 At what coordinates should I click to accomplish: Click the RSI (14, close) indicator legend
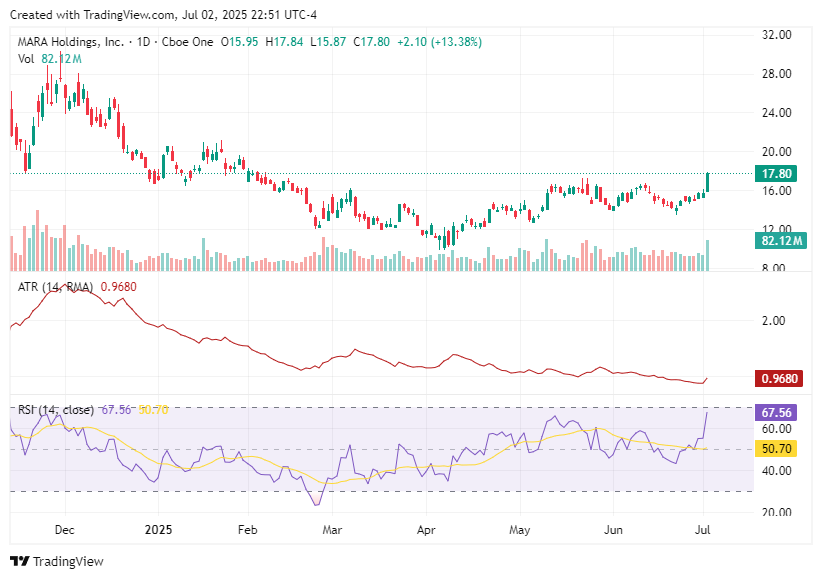tap(56, 410)
